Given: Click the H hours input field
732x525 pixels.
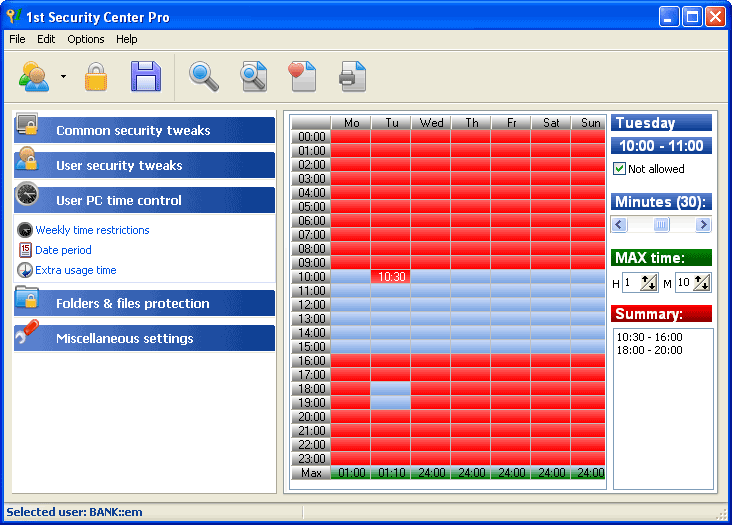Looking at the screenshot, I should coord(631,283).
